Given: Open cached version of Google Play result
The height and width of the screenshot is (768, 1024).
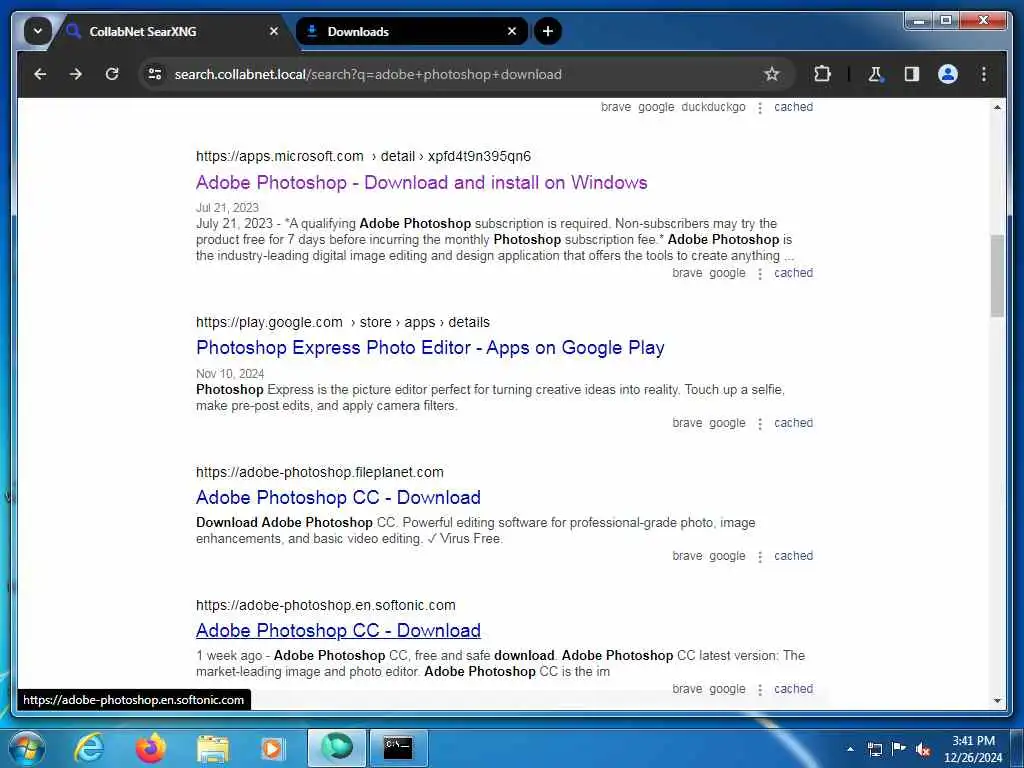Looking at the screenshot, I should coord(793,423).
